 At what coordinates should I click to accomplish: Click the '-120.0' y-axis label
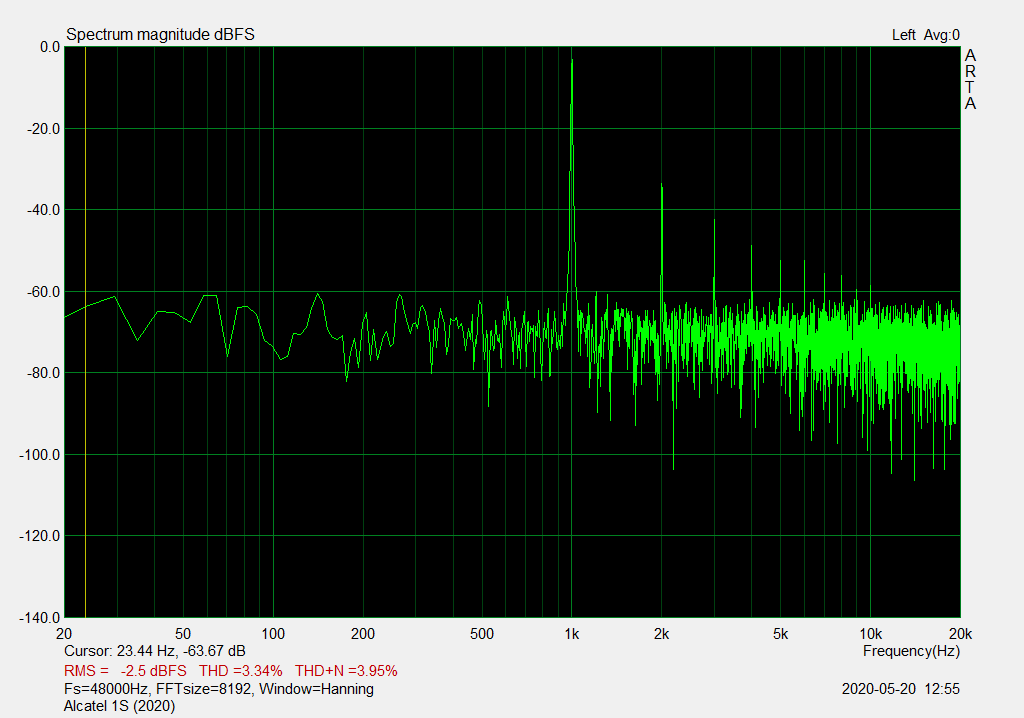point(40,536)
